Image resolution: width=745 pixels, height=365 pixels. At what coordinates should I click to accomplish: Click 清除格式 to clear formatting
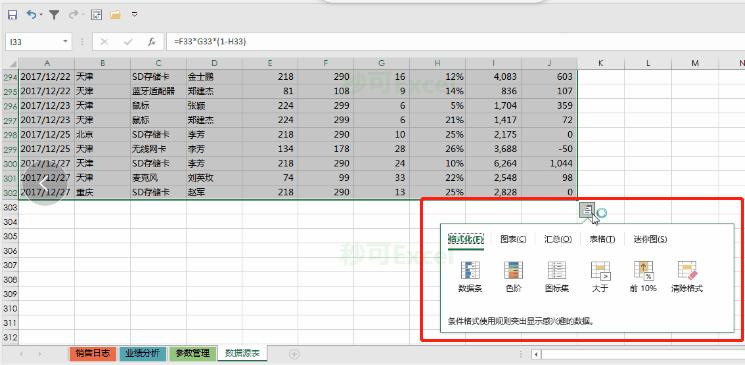click(x=687, y=277)
